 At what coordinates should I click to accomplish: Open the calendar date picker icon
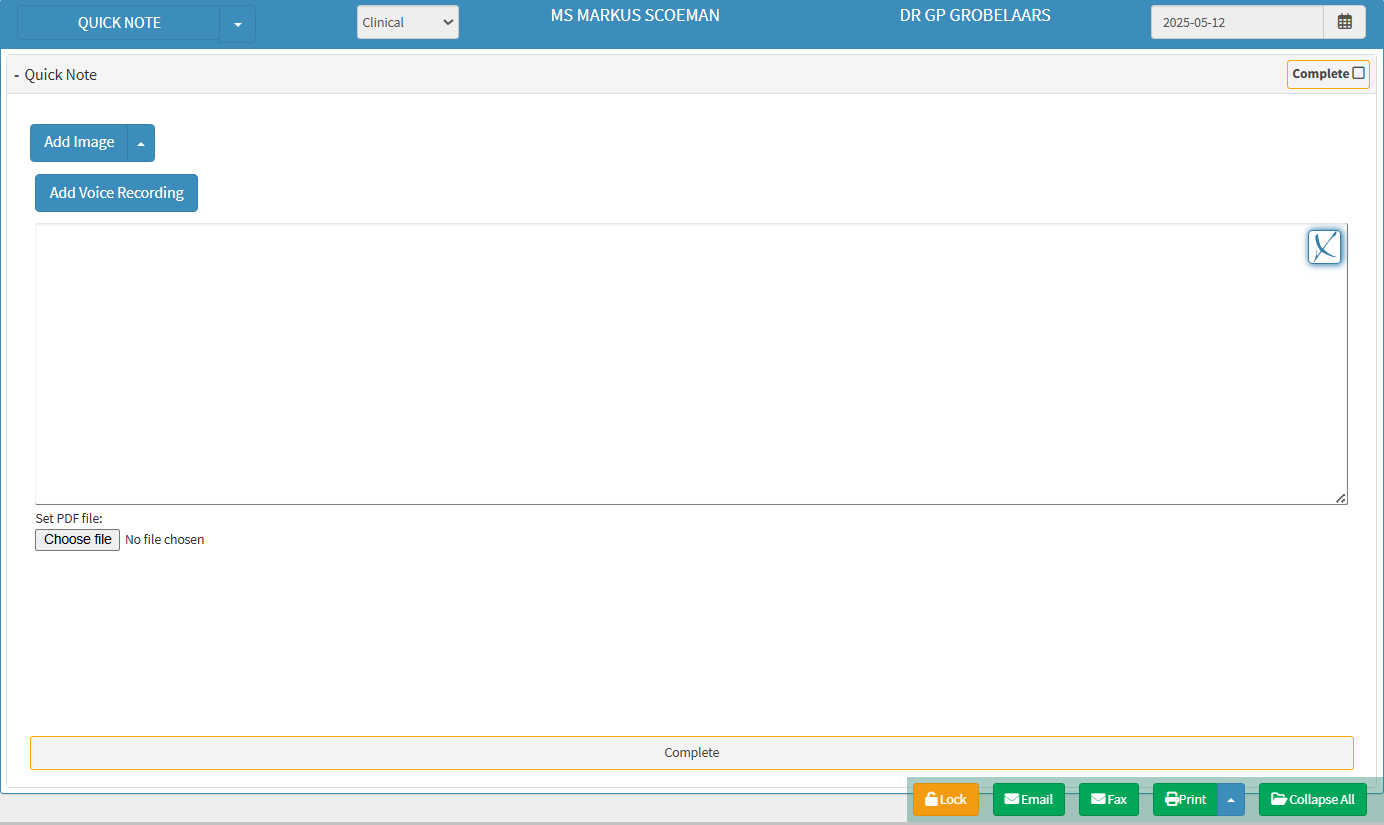(x=1344, y=22)
